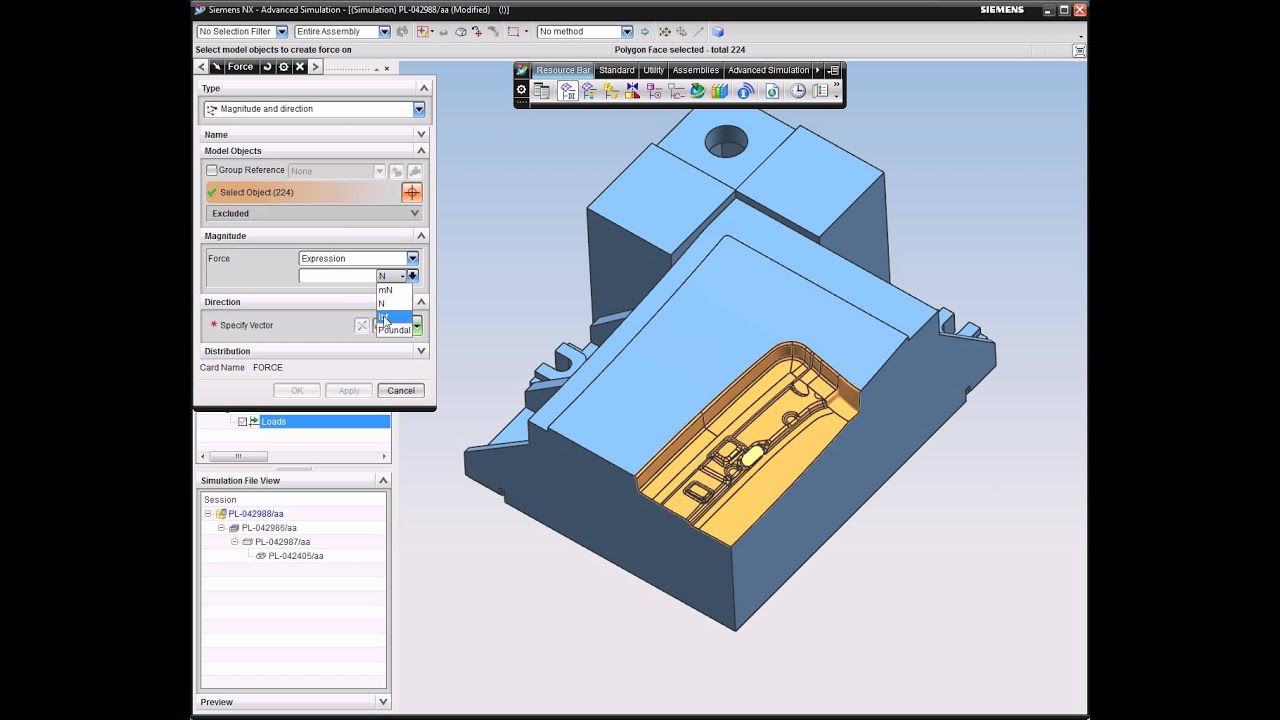
Task: Open the Magnitude and direction type dropdown
Action: point(419,109)
